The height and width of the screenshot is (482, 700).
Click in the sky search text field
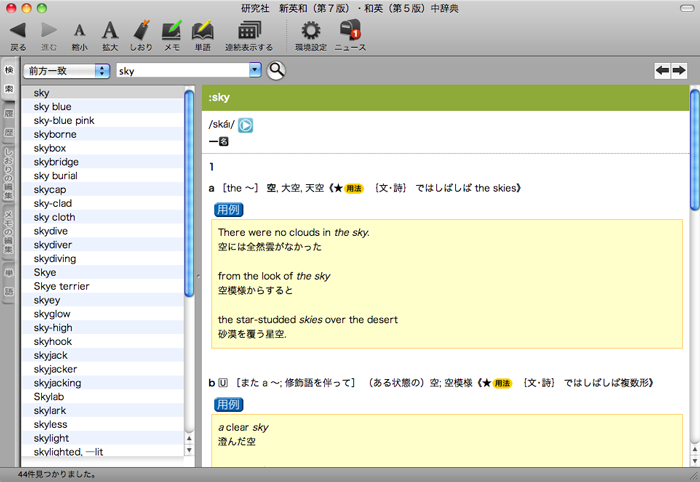[180, 71]
